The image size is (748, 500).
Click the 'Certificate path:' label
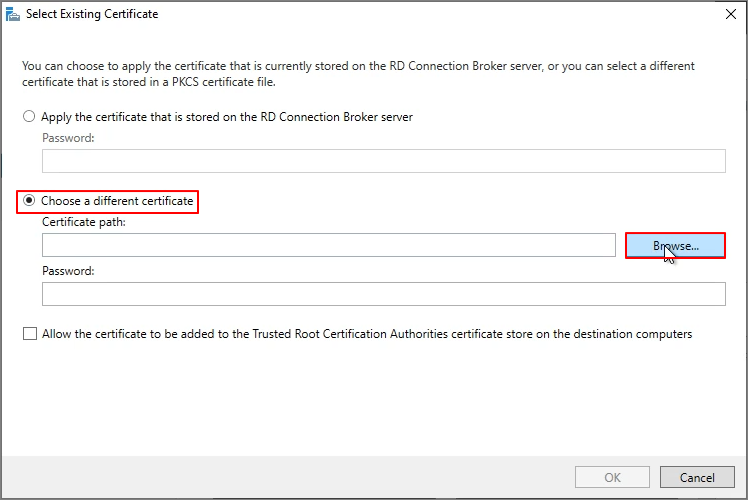84,222
